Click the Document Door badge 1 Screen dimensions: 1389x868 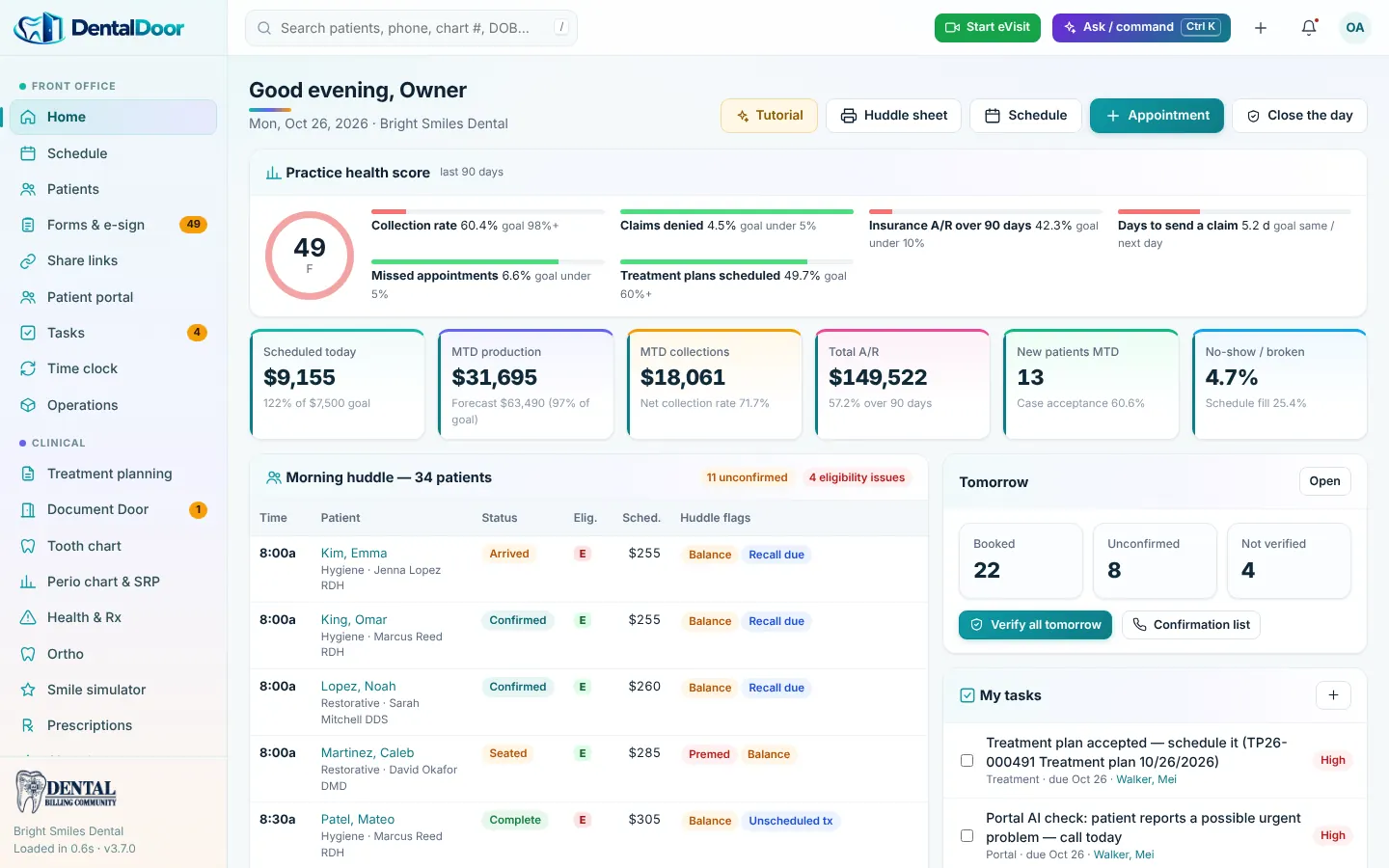(198, 509)
